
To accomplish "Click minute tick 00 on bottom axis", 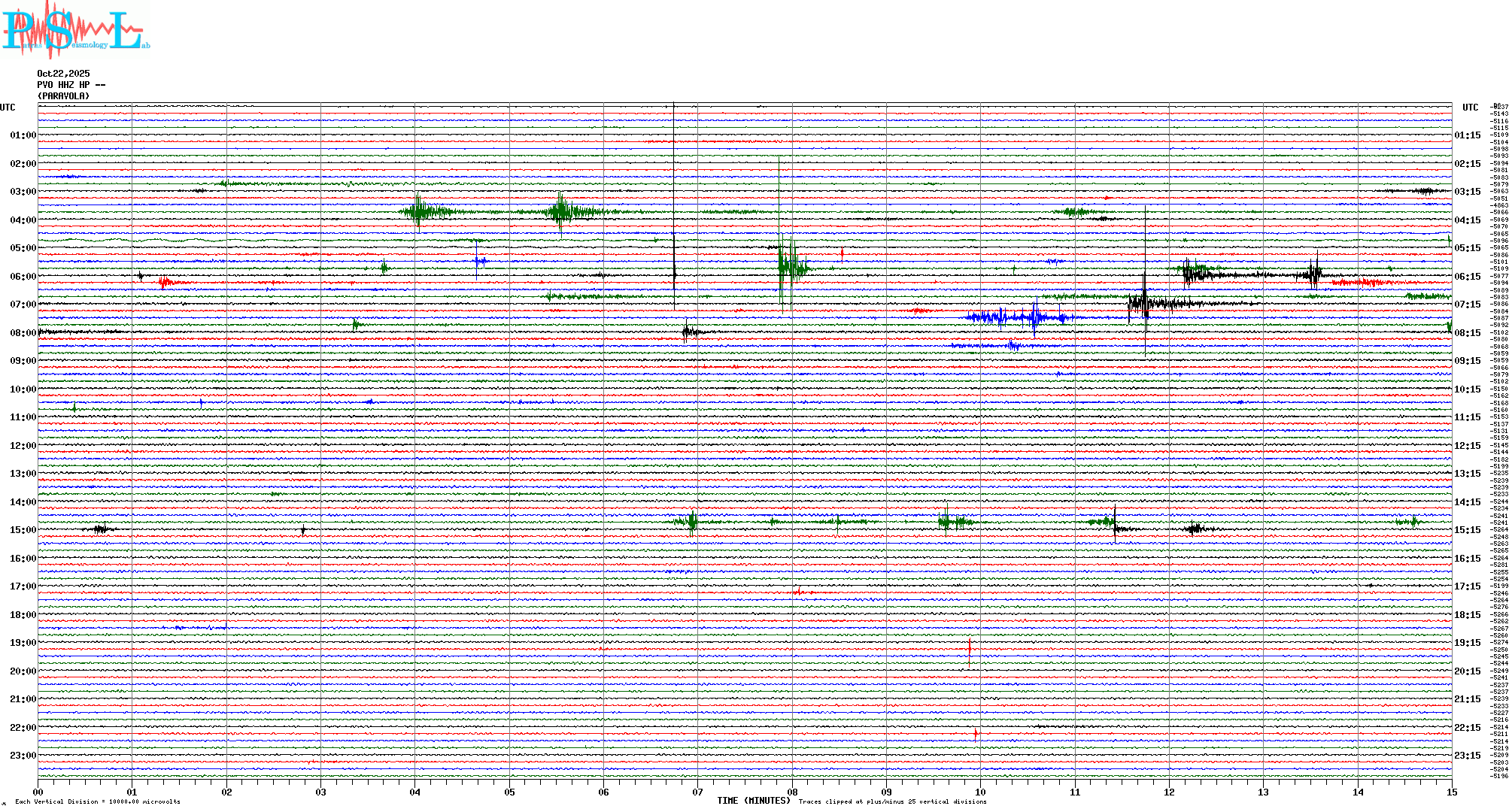I will pyautogui.click(x=38, y=792).
